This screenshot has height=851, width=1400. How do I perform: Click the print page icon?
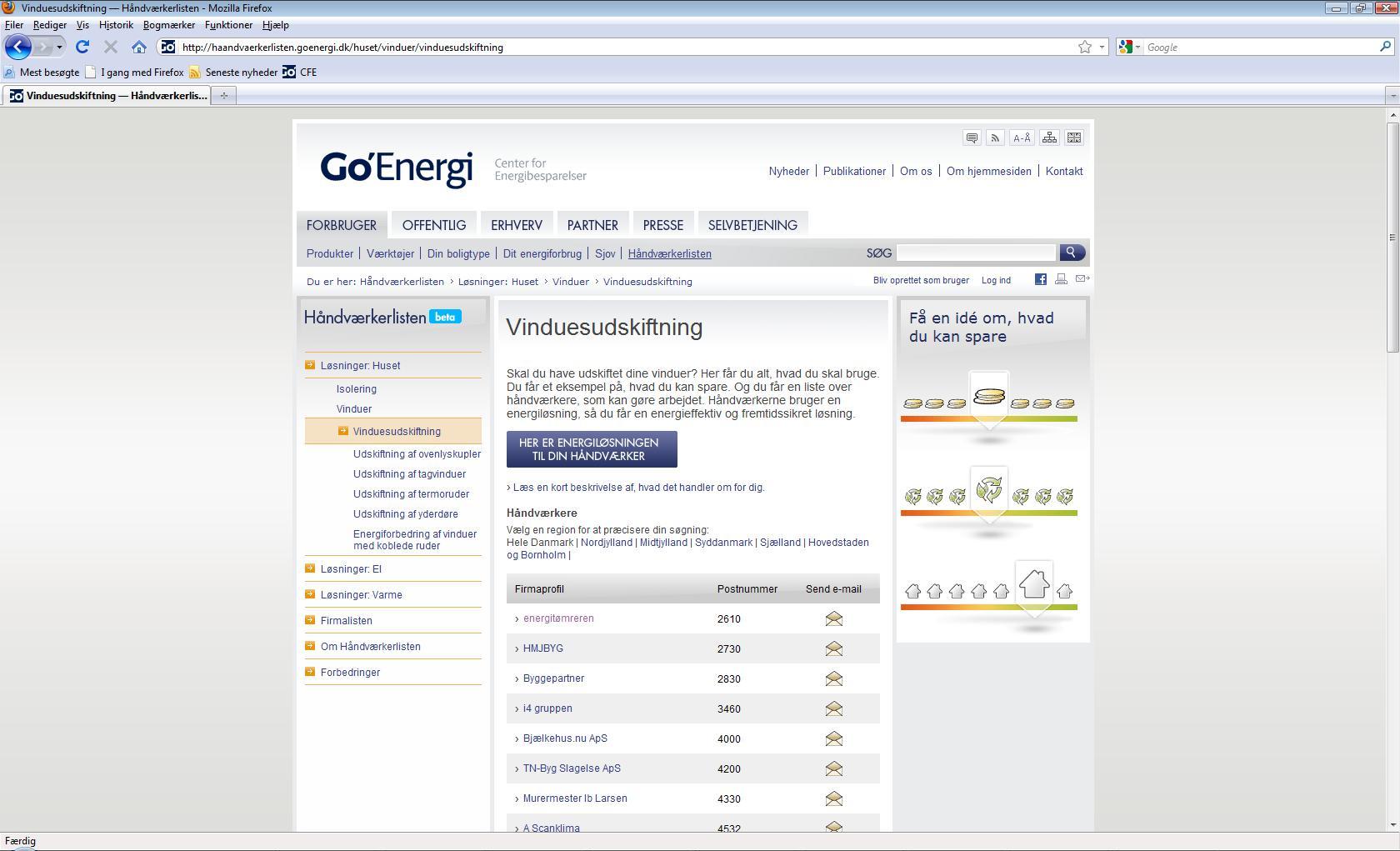pyautogui.click(x=1061, y=280)
